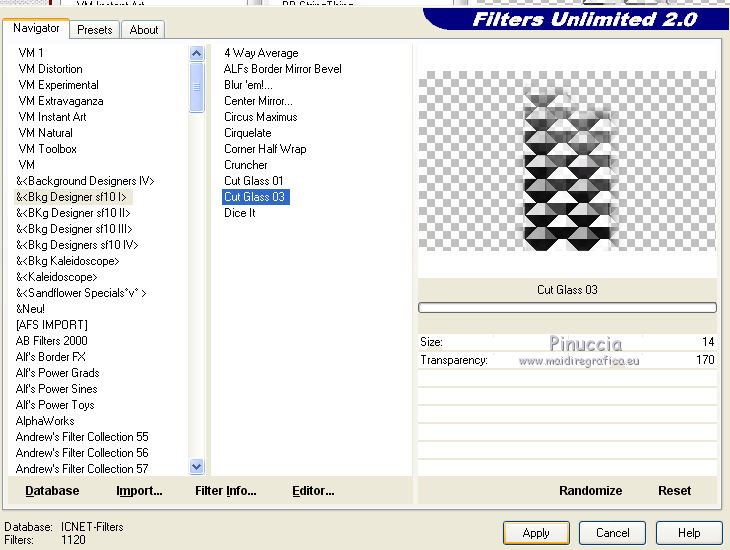Click the Transparency value 170
The image size is (730, 550).
pos(705,360)
